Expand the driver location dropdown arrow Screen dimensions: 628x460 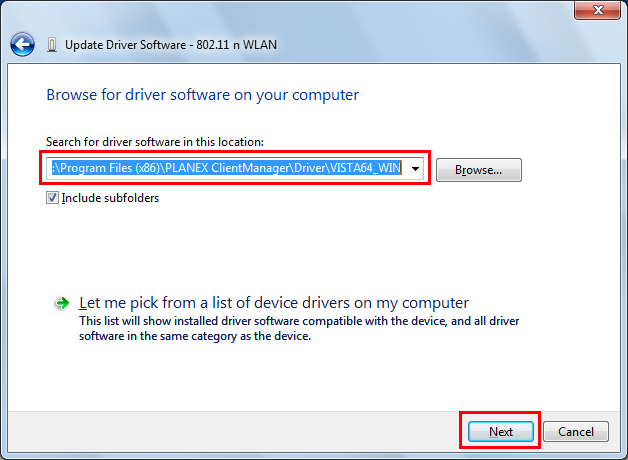415,169
